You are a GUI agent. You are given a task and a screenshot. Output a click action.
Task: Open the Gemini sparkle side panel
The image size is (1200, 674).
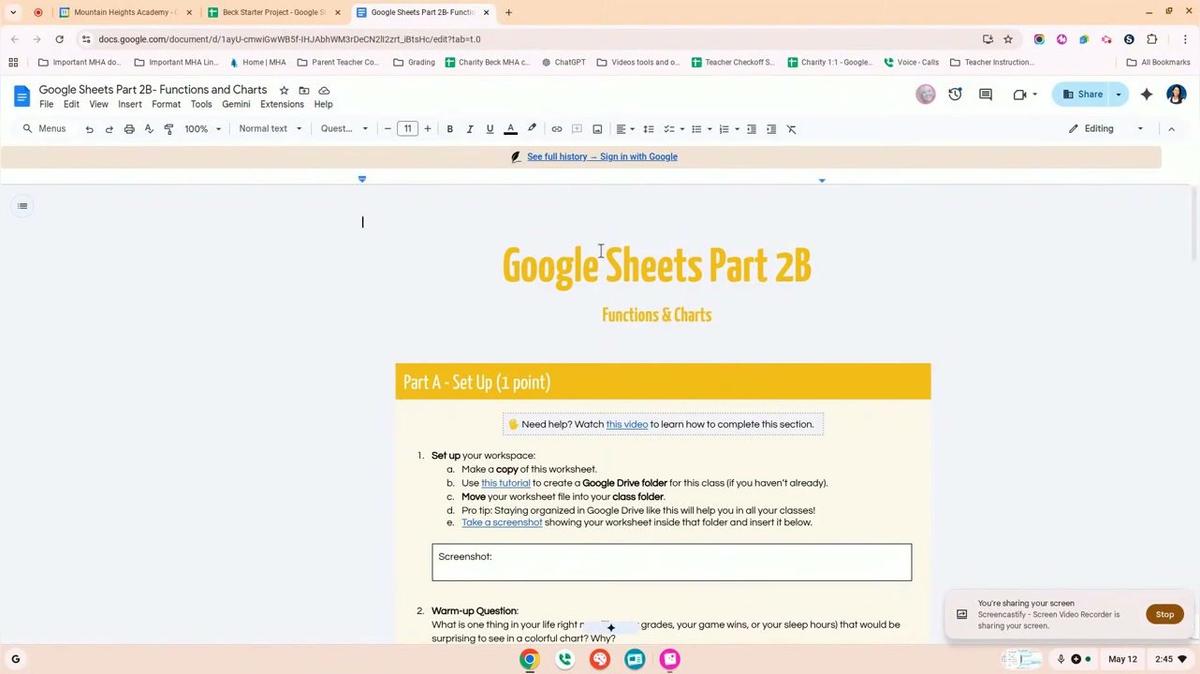tap(1146, 94)
